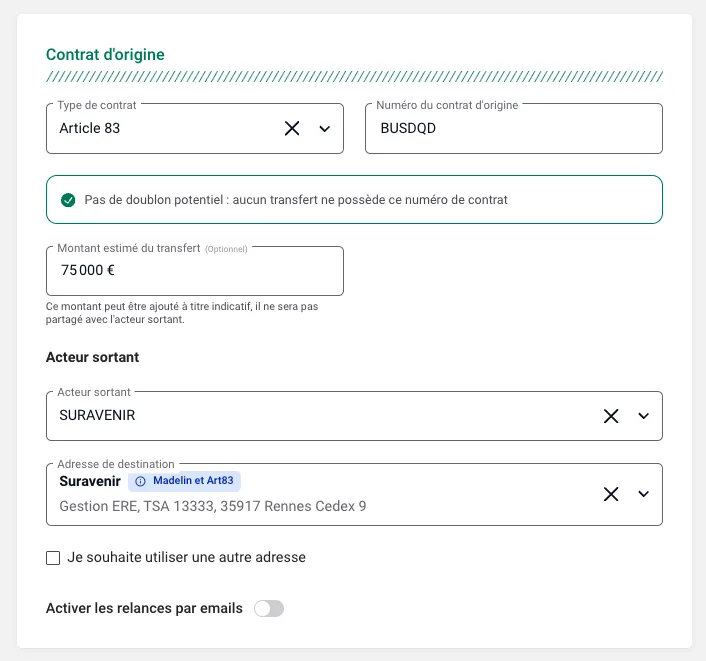Clear the Adresse de destination selection
Image resolution: width=706 pixels, height=661 pixels.
point(611,494)
